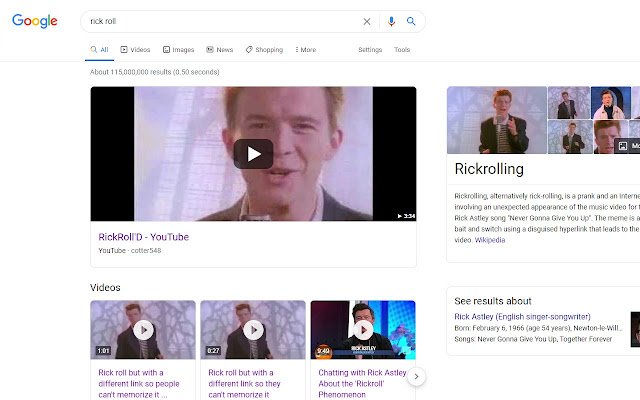Click the 'YouTube · cotter548' source text
Viewport: 640px width, 400px height.
(x=130, y=251)
